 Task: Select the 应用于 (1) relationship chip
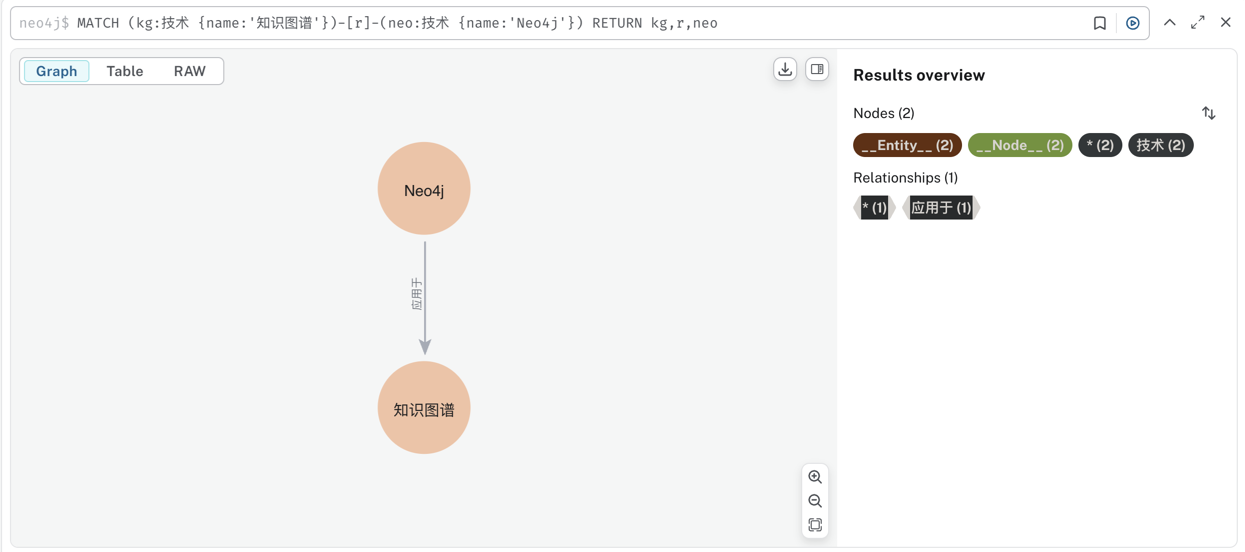coord(941,207)
